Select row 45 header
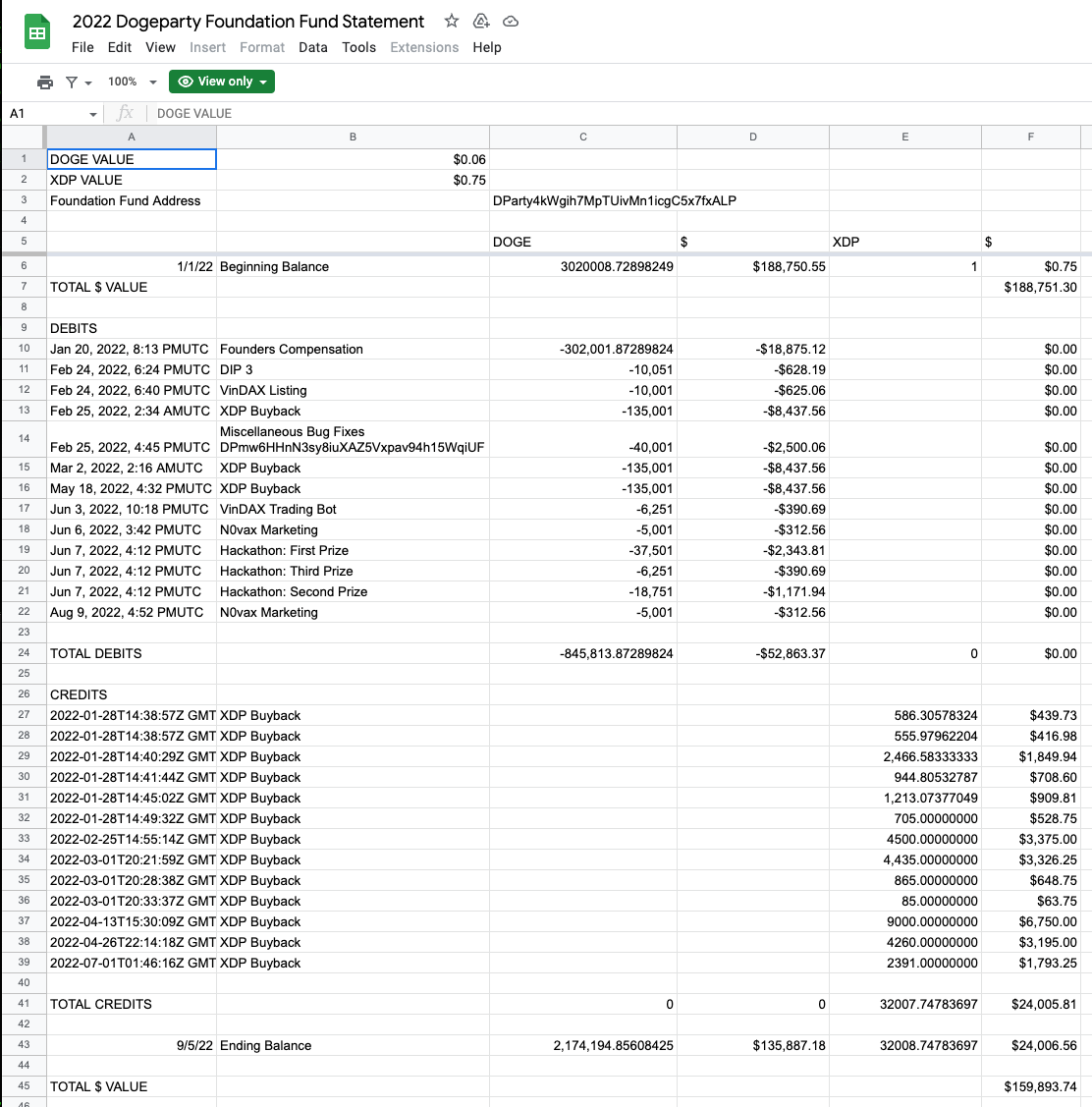The image size is (1092, 1107). 24,1086
